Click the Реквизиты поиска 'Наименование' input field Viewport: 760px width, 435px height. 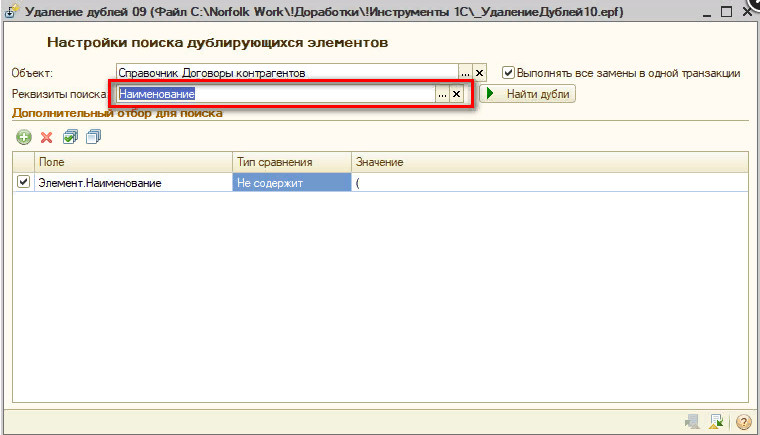point(275,93)
